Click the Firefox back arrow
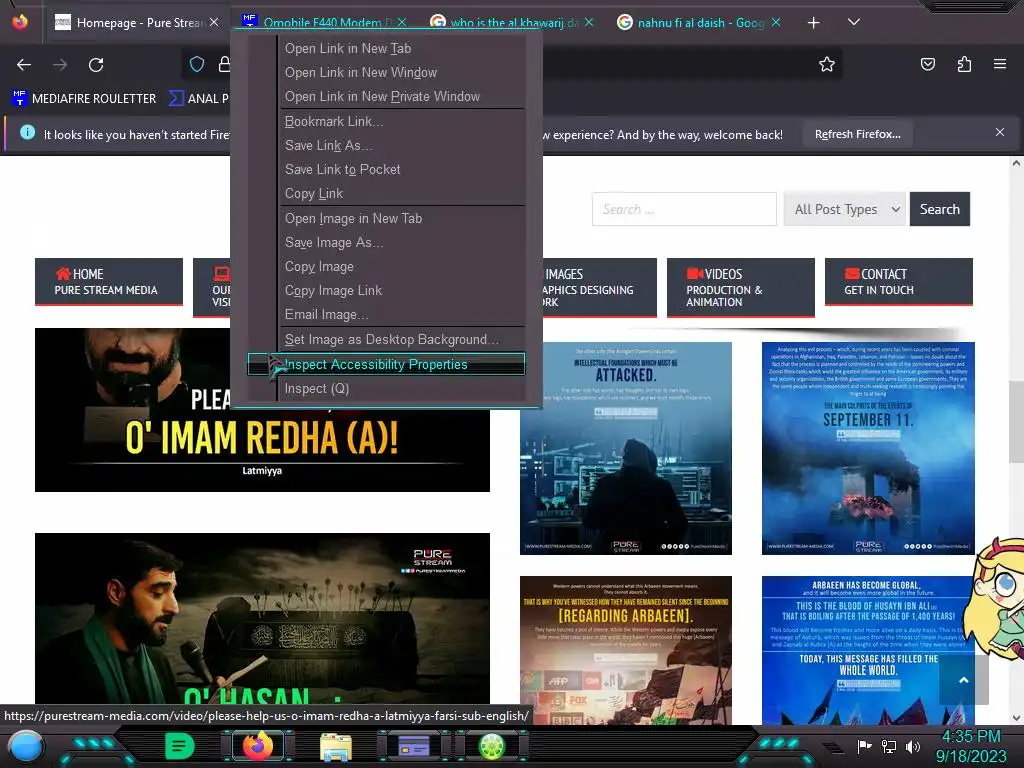The width and height of the screenshot is (1024, 768). 24,65
